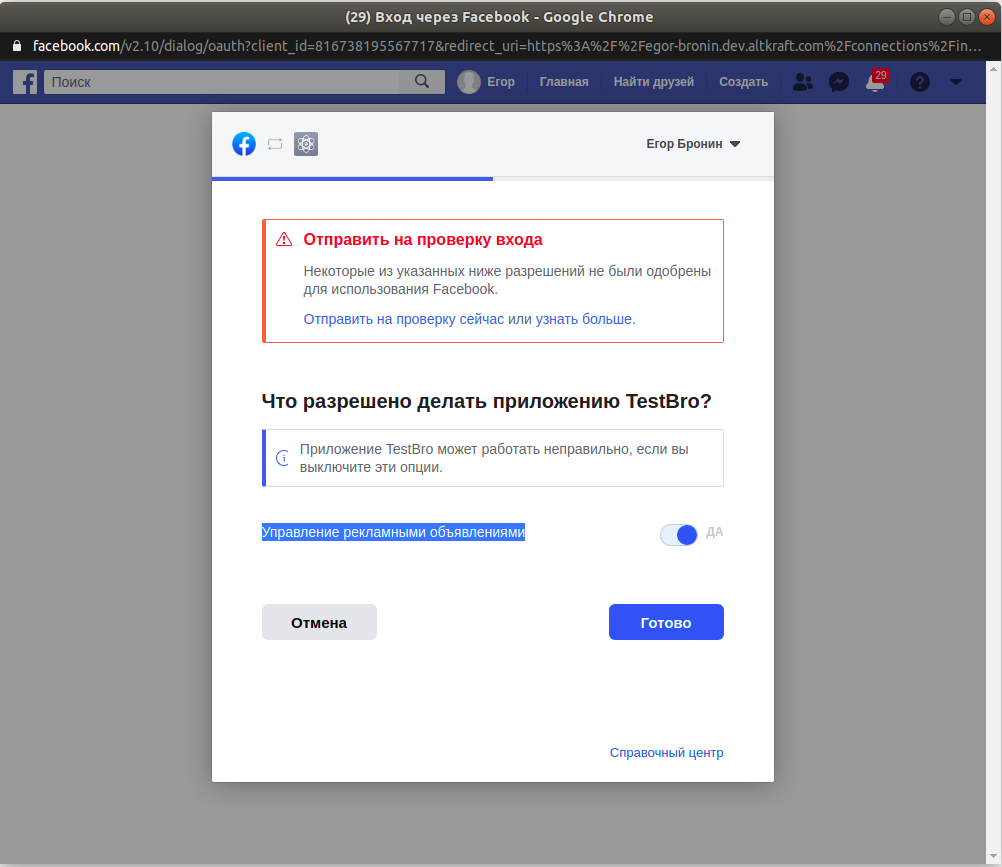
Task: Click the Отмена button
Action: tap(319, 622)
